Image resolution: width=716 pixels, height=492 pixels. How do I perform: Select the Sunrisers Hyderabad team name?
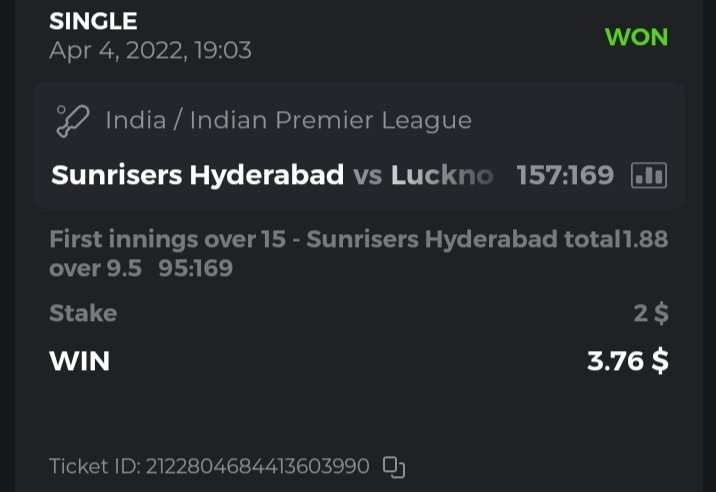(198, 176)
